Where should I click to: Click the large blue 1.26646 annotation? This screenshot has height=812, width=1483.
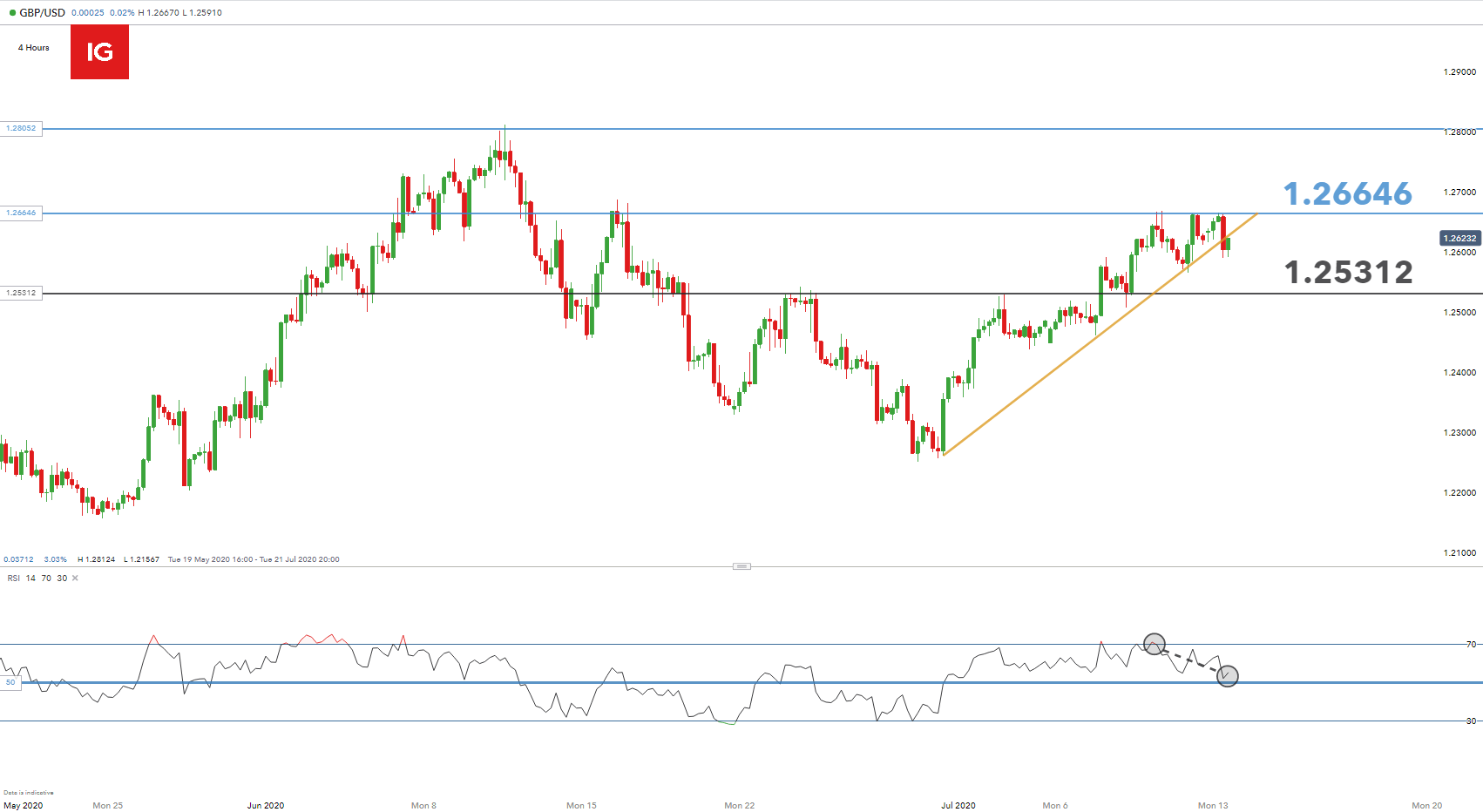click(x=1347, y=193)
